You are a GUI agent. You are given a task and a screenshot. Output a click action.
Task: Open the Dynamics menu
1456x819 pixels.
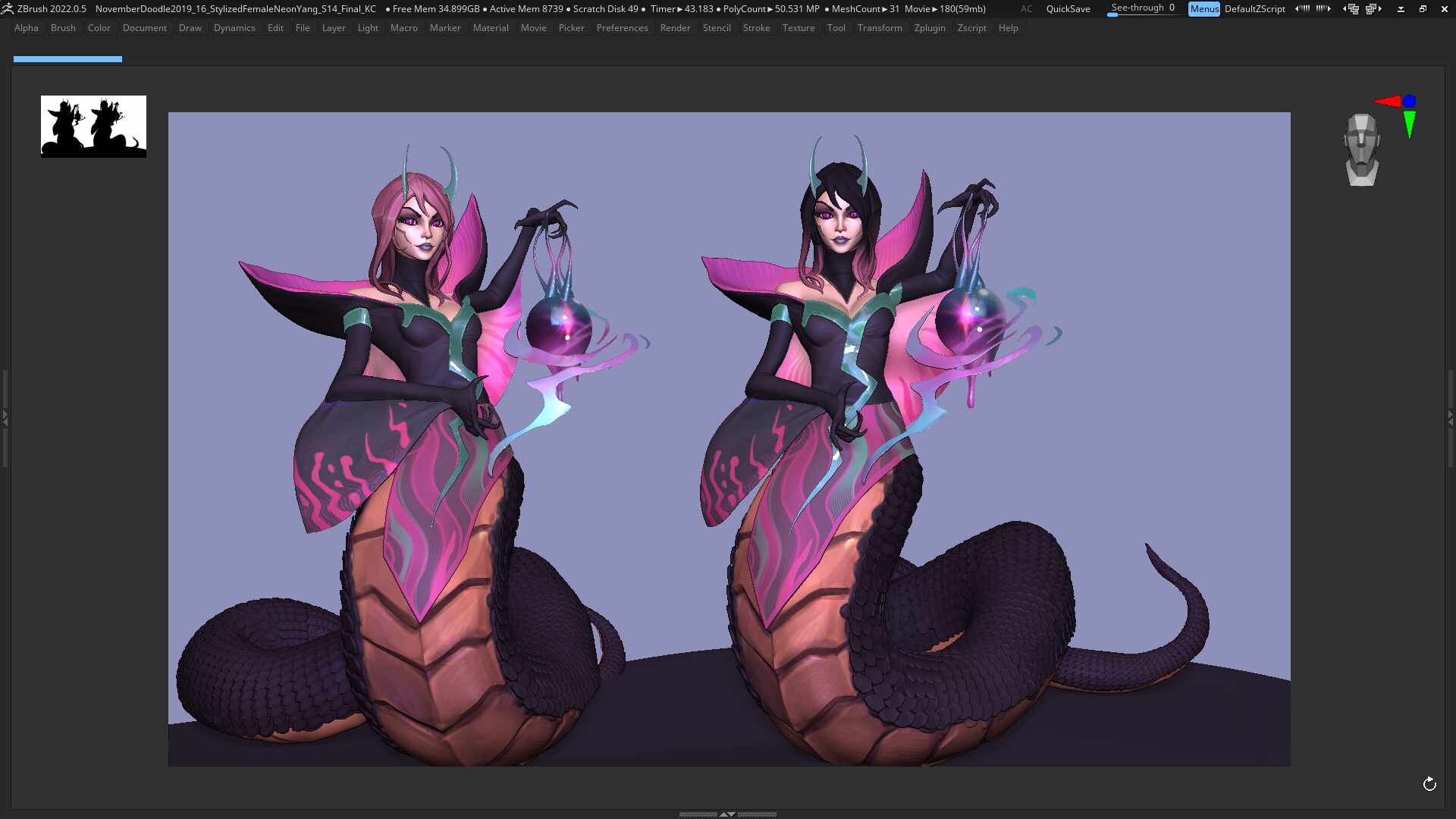(234, 28)
